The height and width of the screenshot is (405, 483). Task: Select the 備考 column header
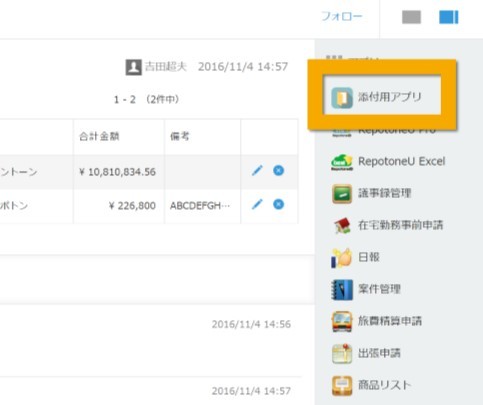(180, 136)
